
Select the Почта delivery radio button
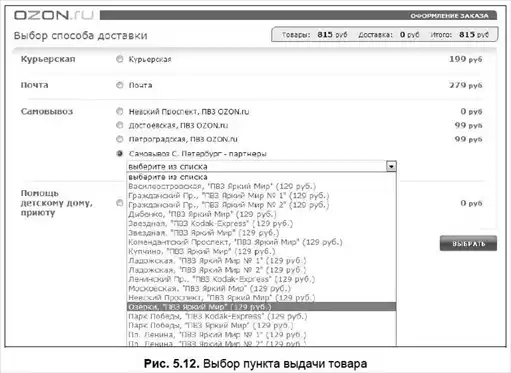(119, 85)
